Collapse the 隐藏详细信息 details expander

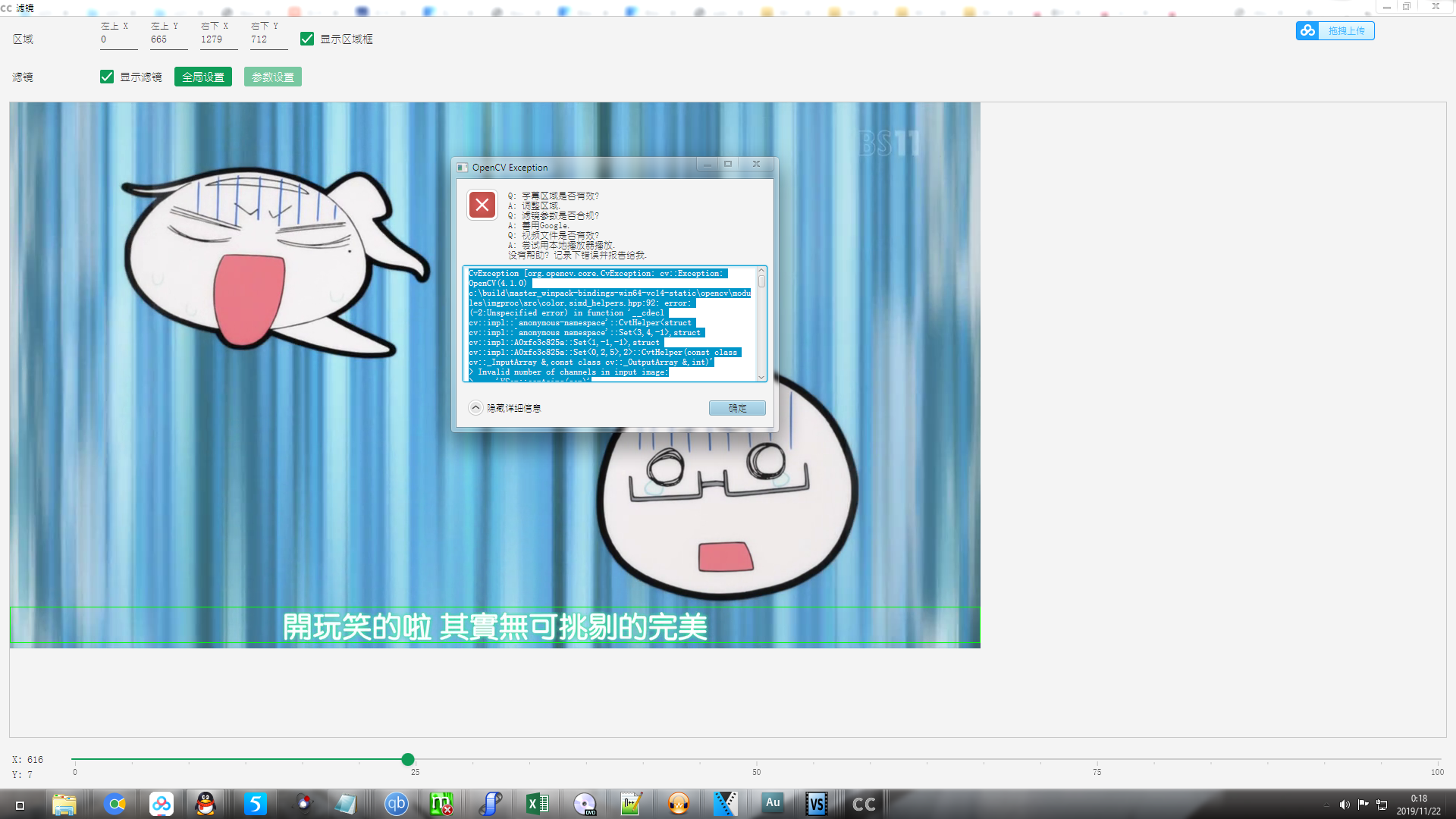click(475, 408)
